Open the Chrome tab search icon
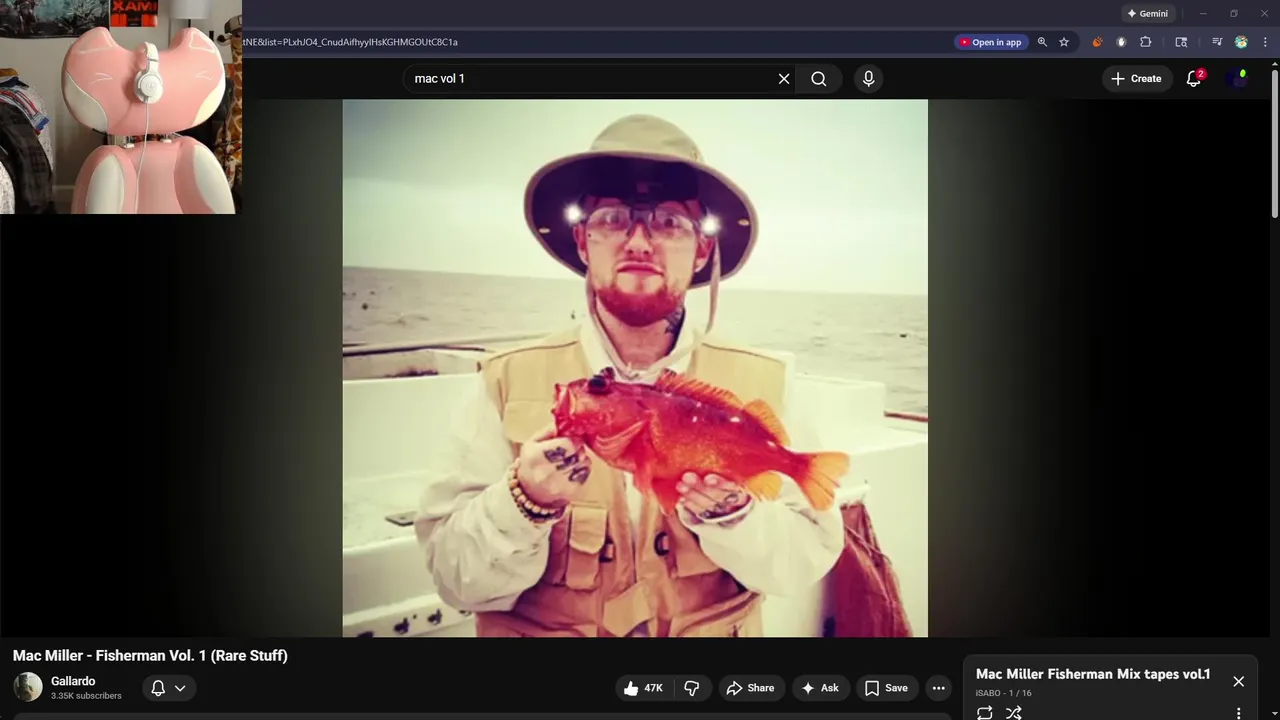Viewport: 1280px width, 720px height. tap(1181, 42)
